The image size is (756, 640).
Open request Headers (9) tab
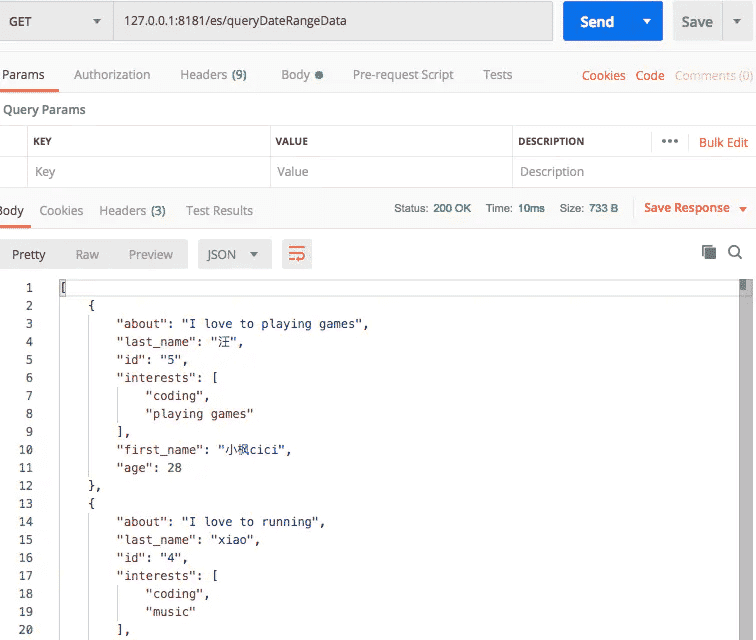214,75
